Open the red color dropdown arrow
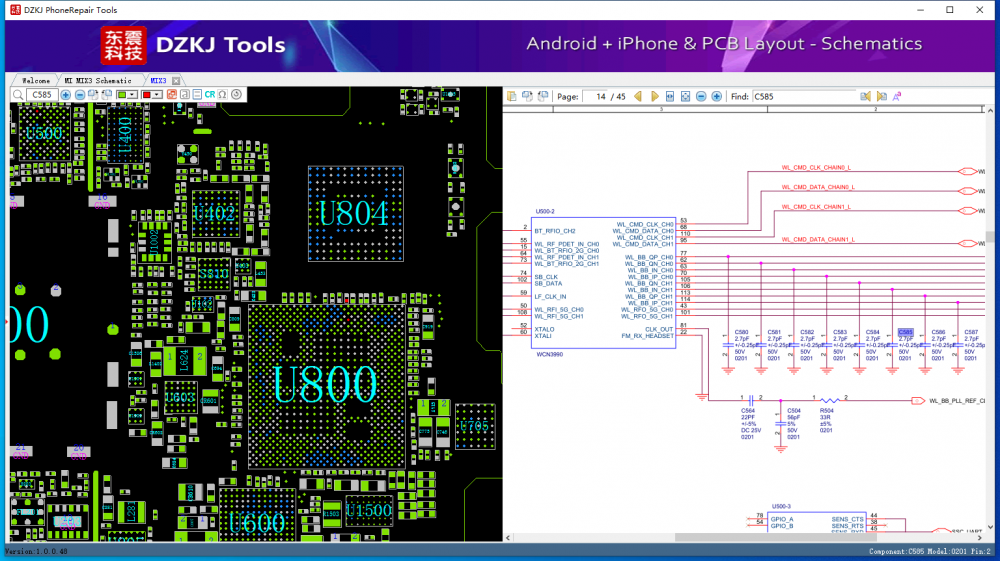The height and width of the screenshot is (561, 1000). tap(158, 95)
